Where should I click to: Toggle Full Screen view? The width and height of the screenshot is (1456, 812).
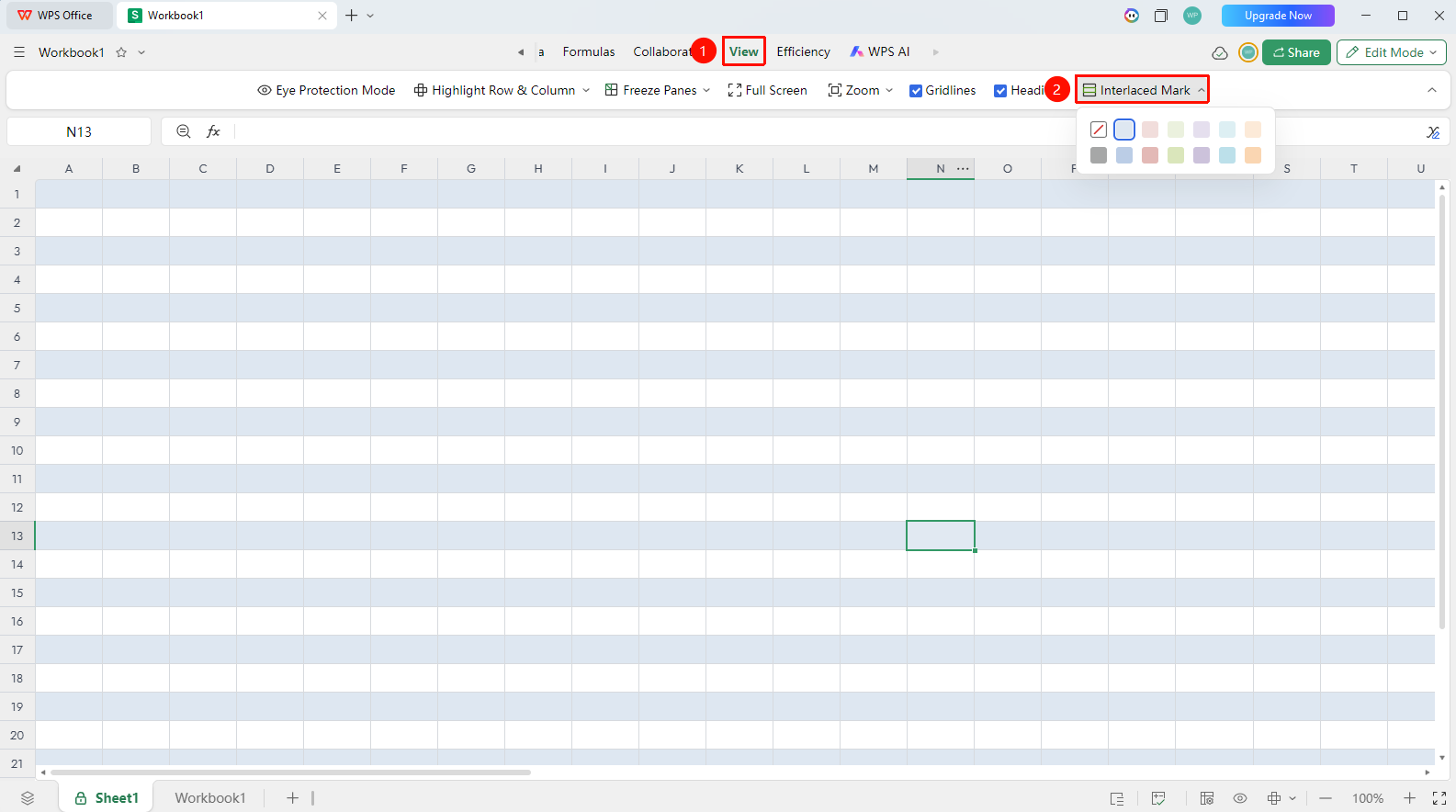pyautogui.click(x=767, y=90)
